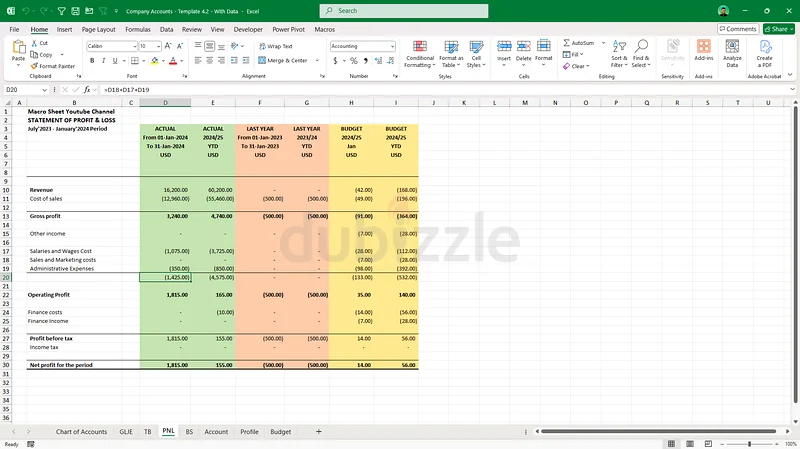The height and width of the screenshot is (449, 800).
Task: Toggle Wrap Text
Action: [x=276, y=46]
